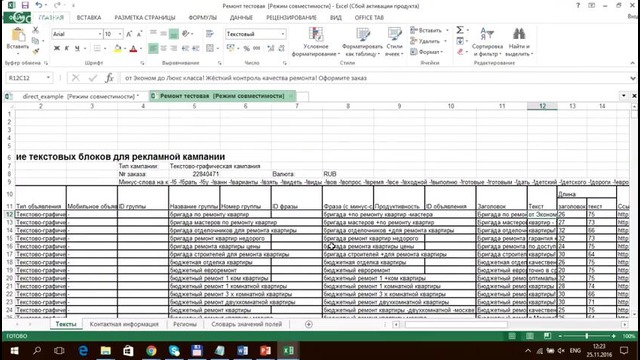This screenshot has height=360, width=640.
Task: Align cell text right
Action: 173,49
